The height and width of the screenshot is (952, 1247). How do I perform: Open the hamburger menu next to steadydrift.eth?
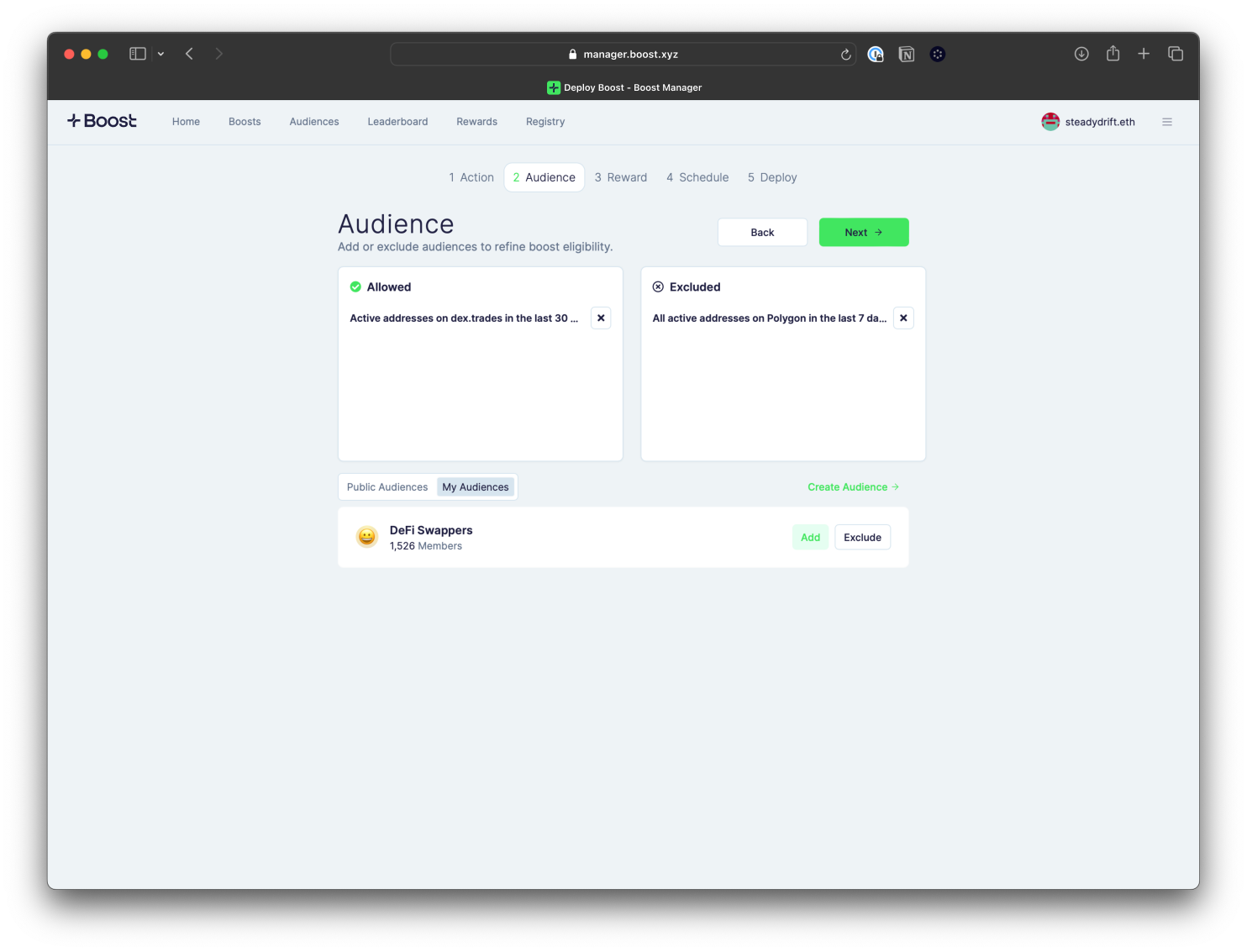click(1167, 121)
